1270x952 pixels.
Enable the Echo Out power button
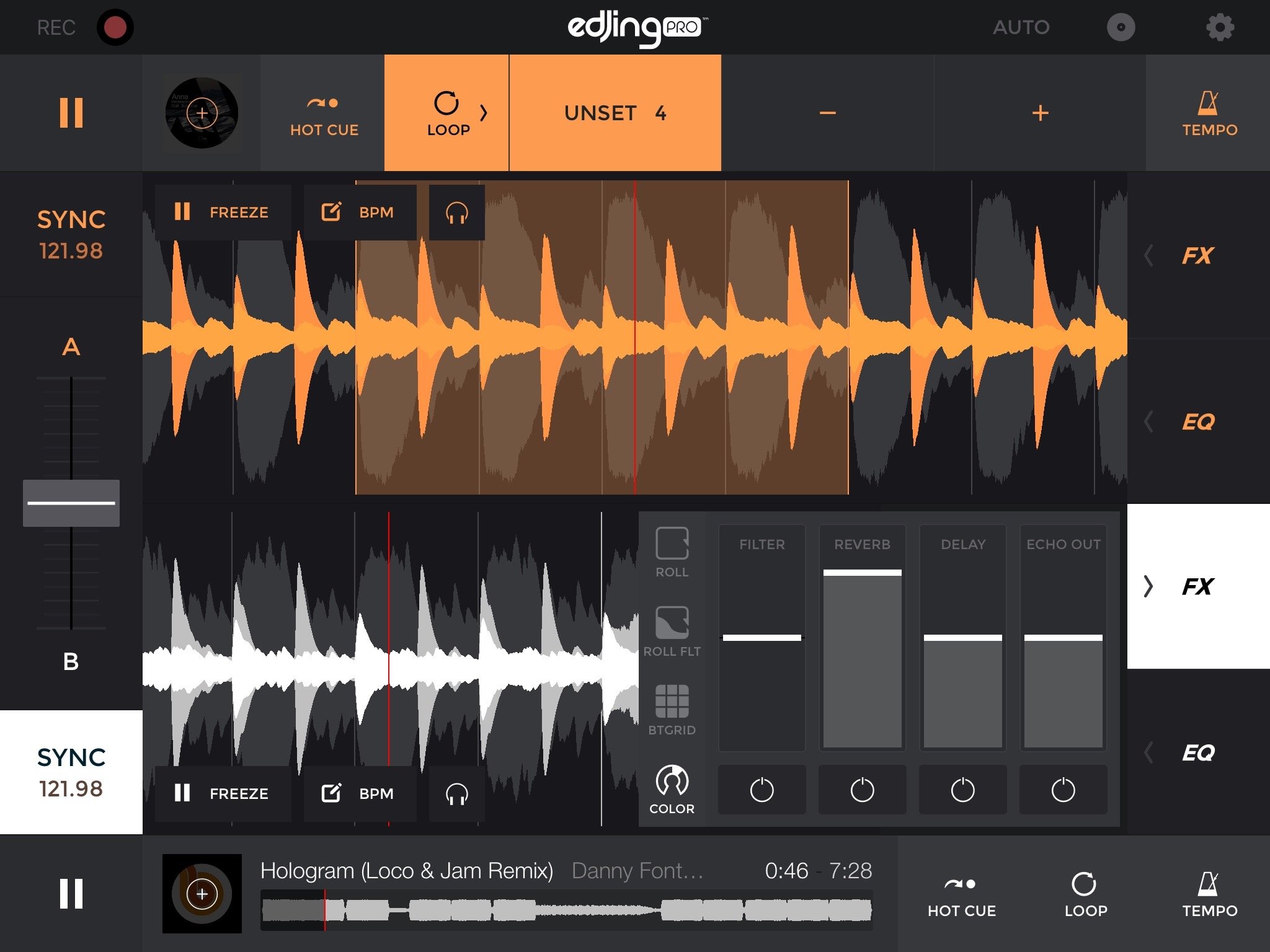1063,790
